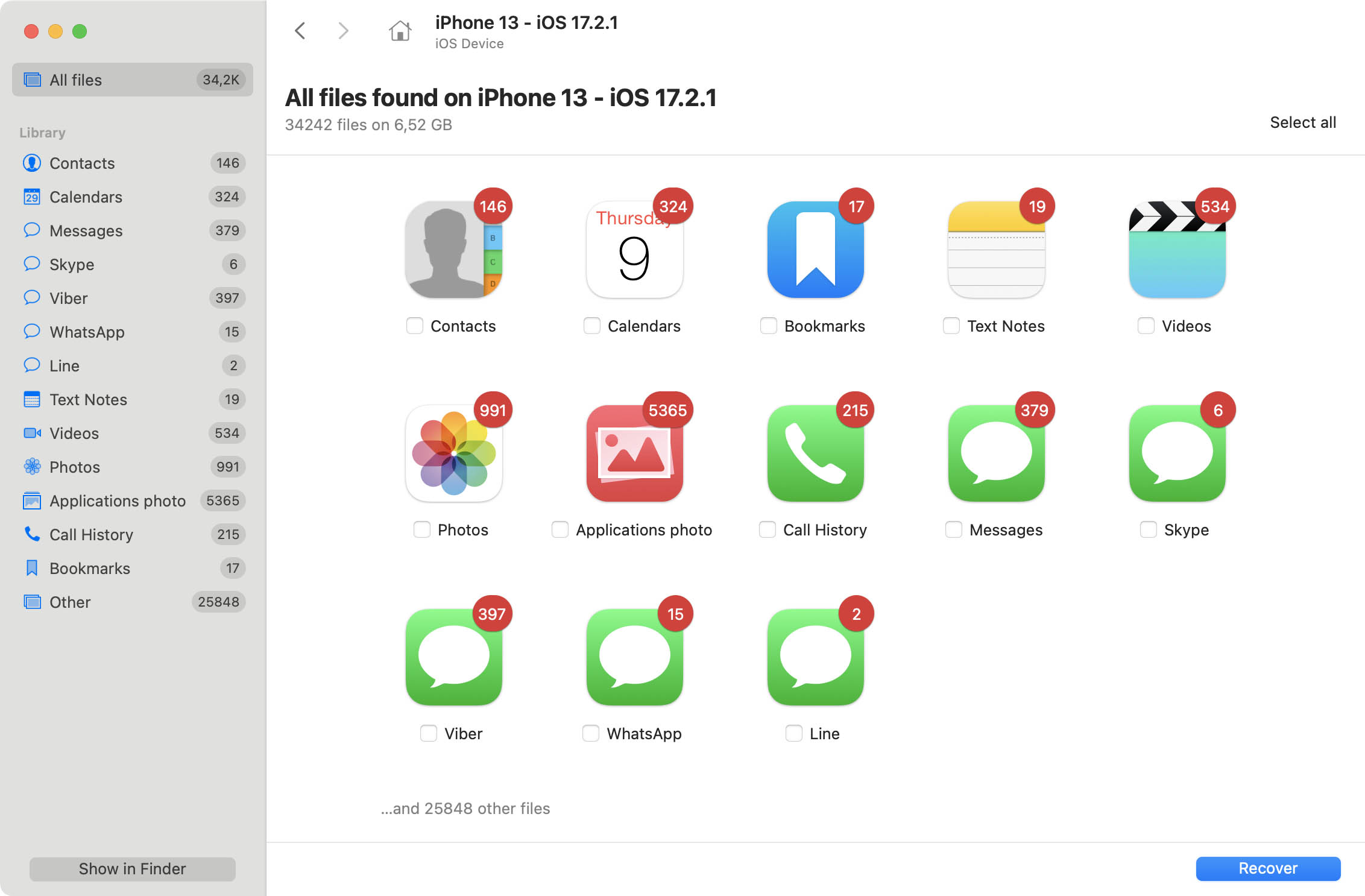
Task: Toggle checkbox for Contacts selection
Action: (414, 325)
